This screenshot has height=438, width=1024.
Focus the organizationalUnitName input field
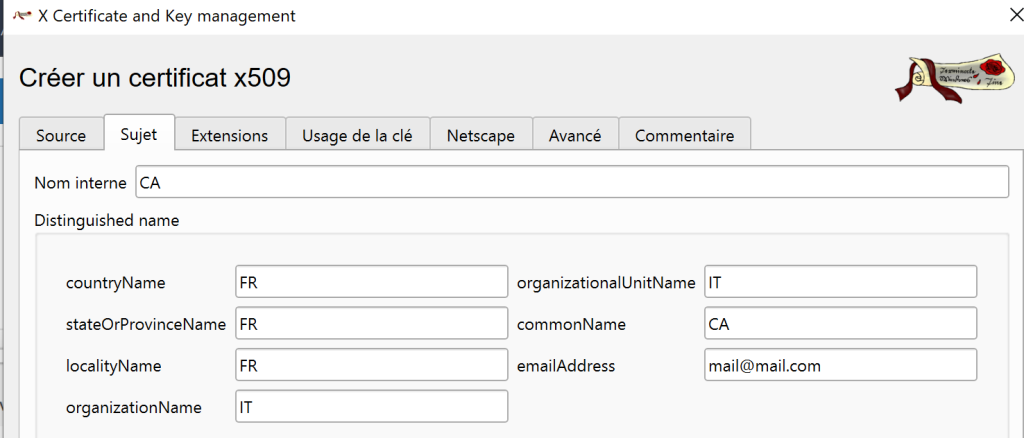point(840,282)
